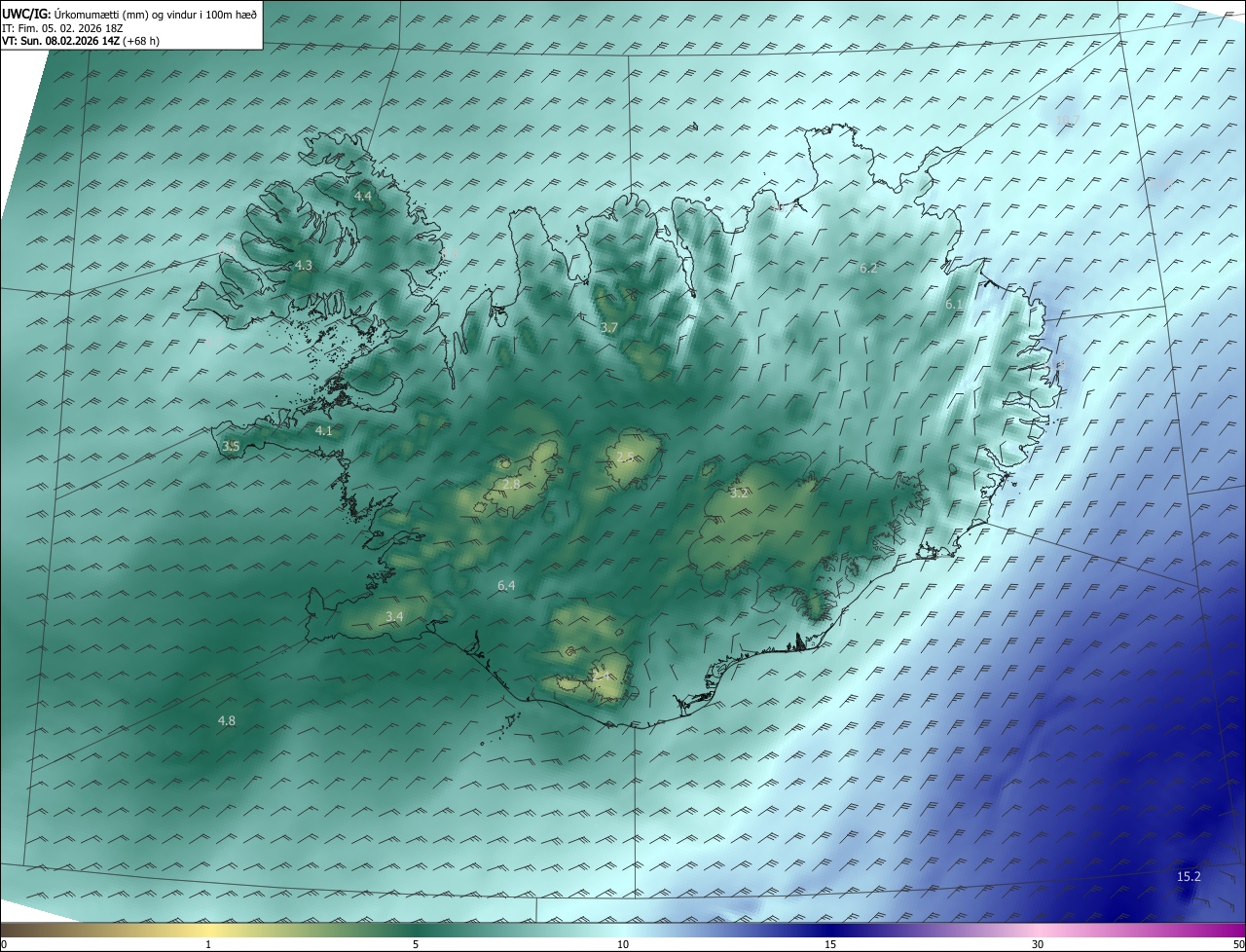Click the 4.8 value label over the sea
This screenshot has width=1246, height=952.
coord(226,720)
